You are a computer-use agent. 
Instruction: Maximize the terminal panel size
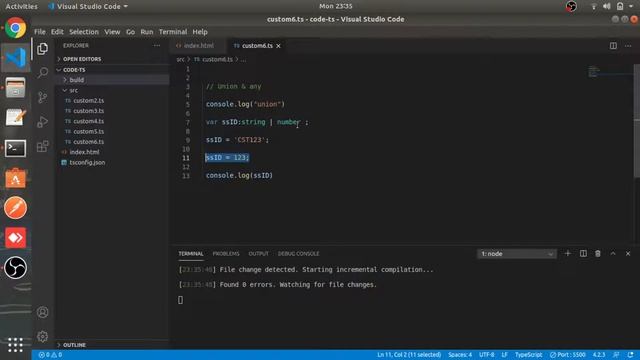click(x=613, y=253)
